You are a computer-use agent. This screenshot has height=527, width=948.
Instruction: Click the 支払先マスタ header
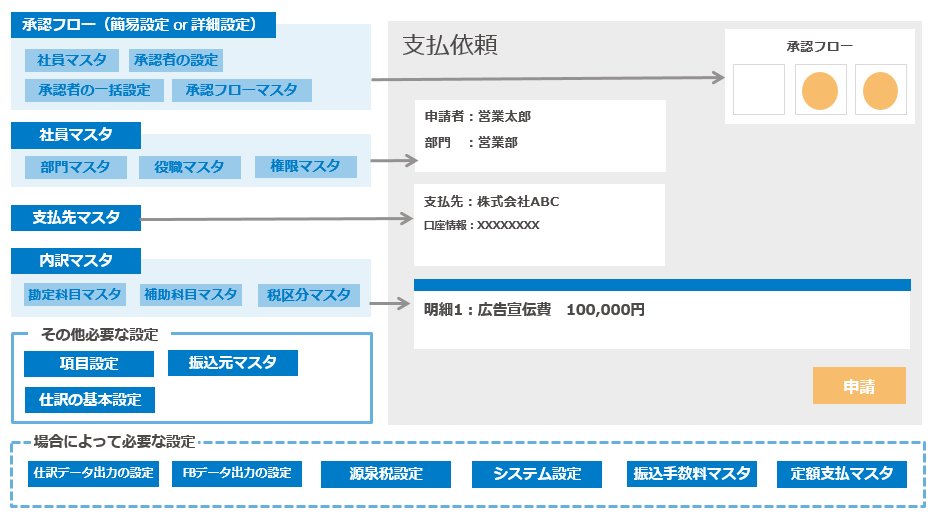76,217
